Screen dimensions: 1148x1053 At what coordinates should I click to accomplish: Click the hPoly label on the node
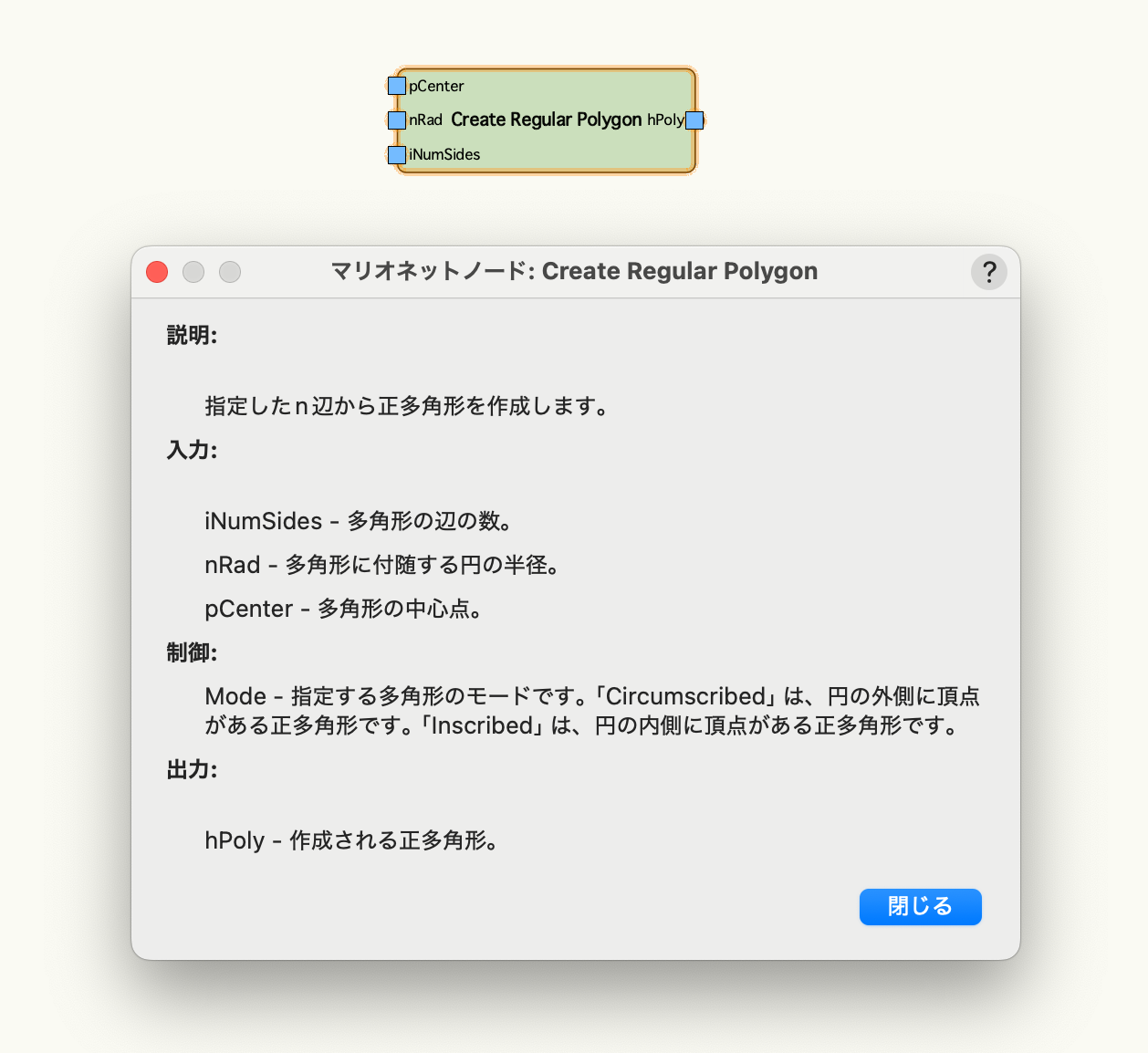coord(665,120)
